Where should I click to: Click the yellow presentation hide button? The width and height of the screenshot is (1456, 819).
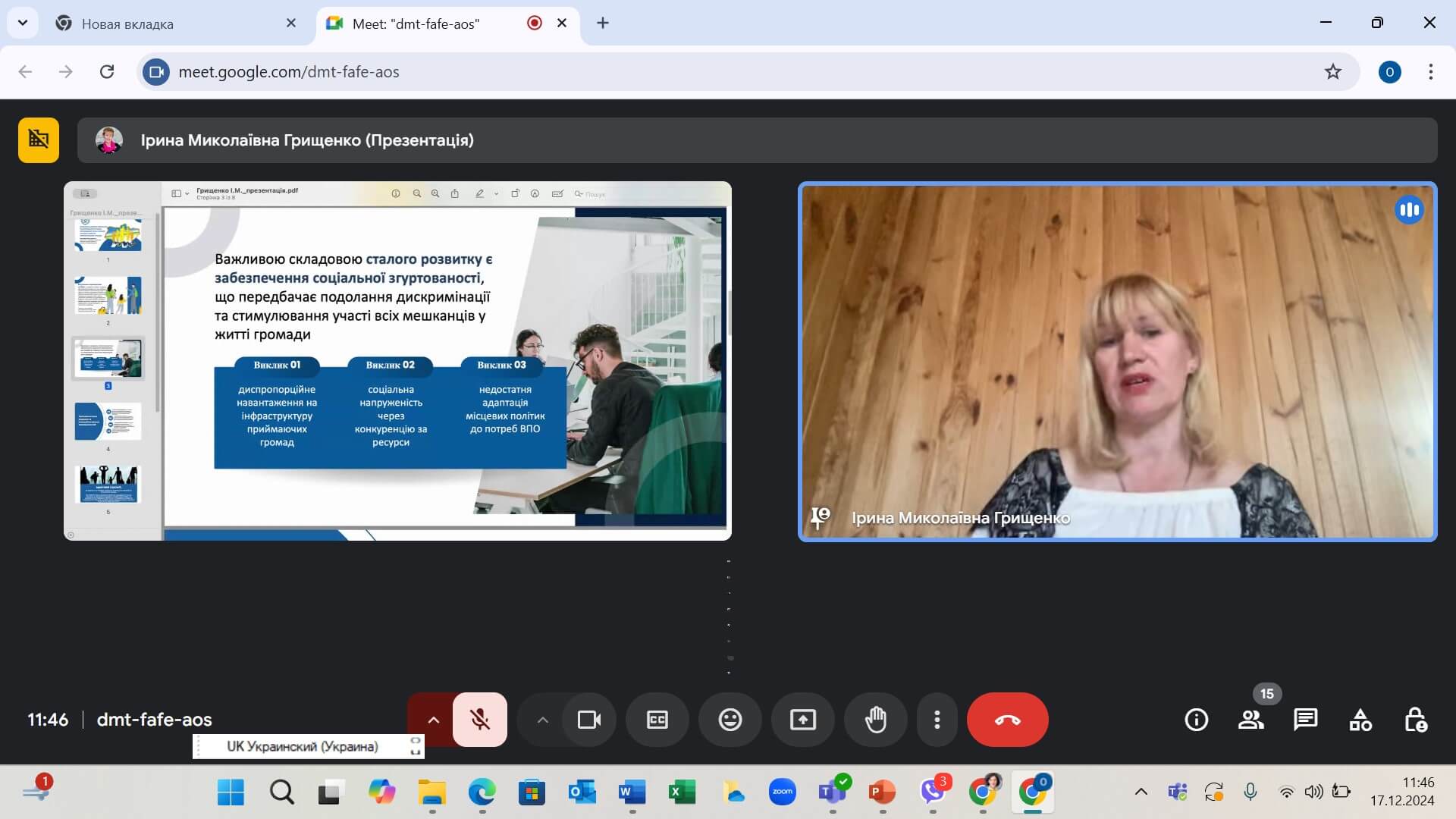39,140
